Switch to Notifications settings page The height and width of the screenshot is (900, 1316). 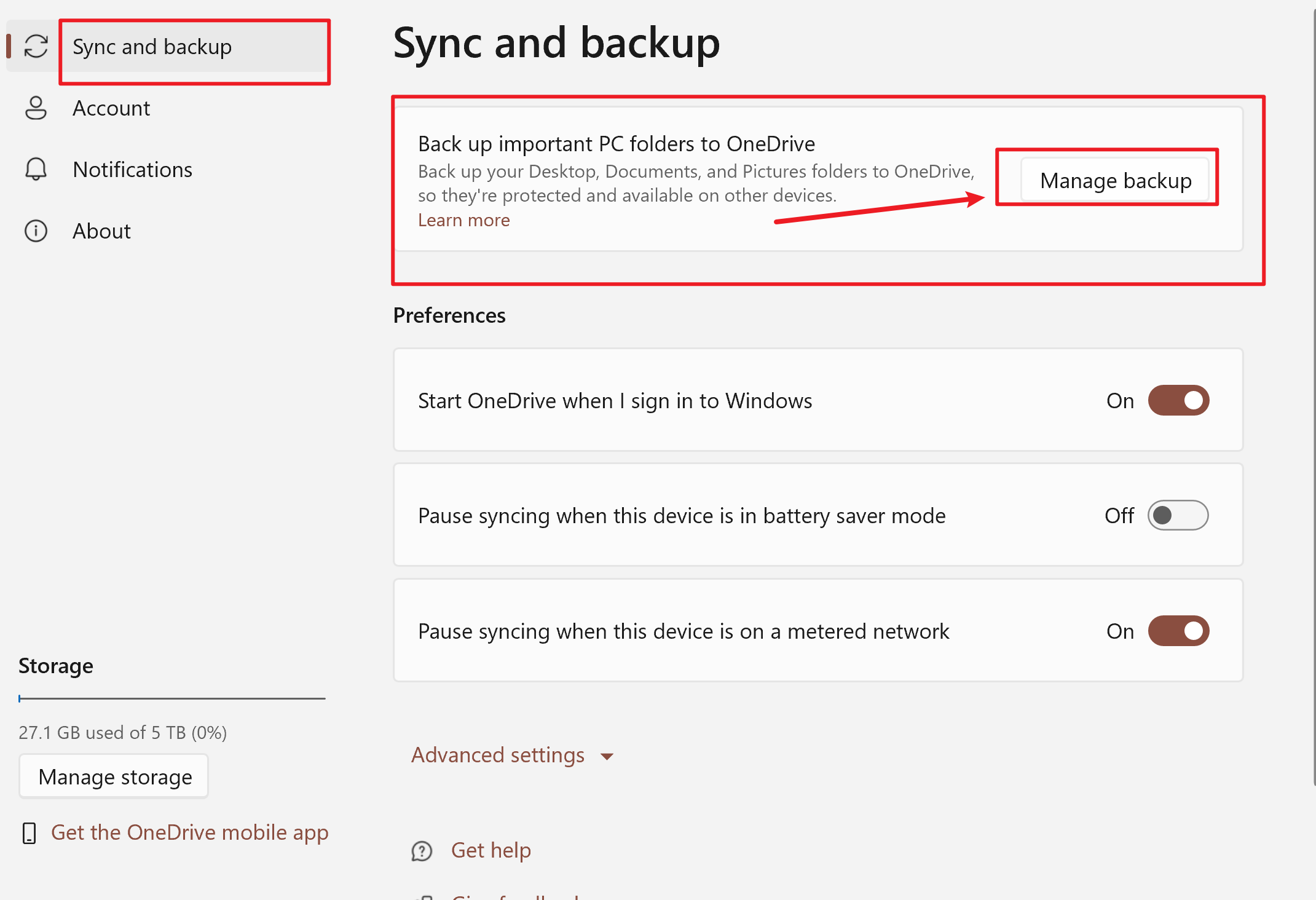132,170
